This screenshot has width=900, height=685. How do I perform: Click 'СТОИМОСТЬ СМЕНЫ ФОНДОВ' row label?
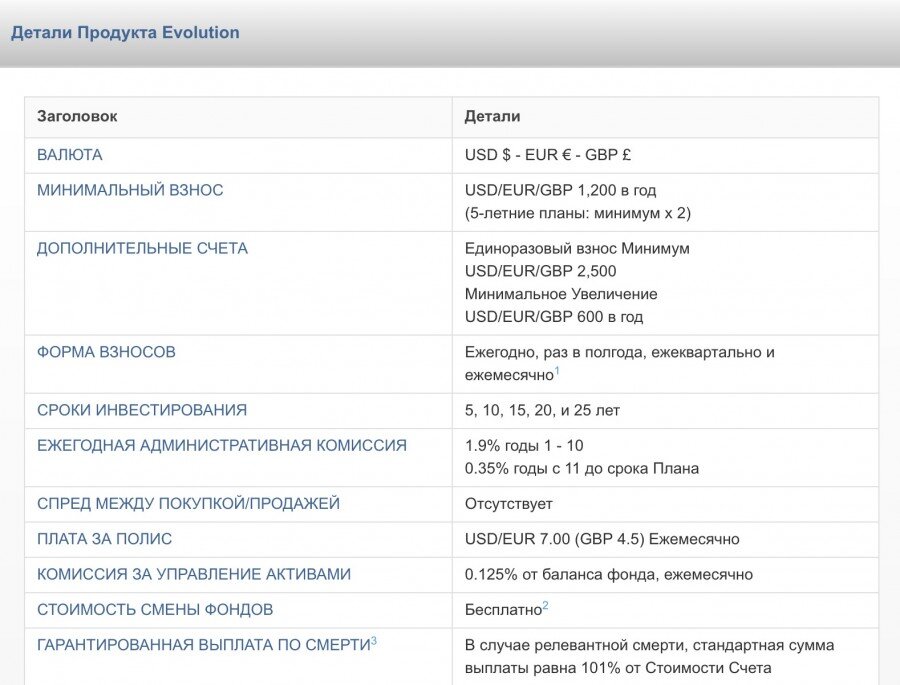(155, 610)
